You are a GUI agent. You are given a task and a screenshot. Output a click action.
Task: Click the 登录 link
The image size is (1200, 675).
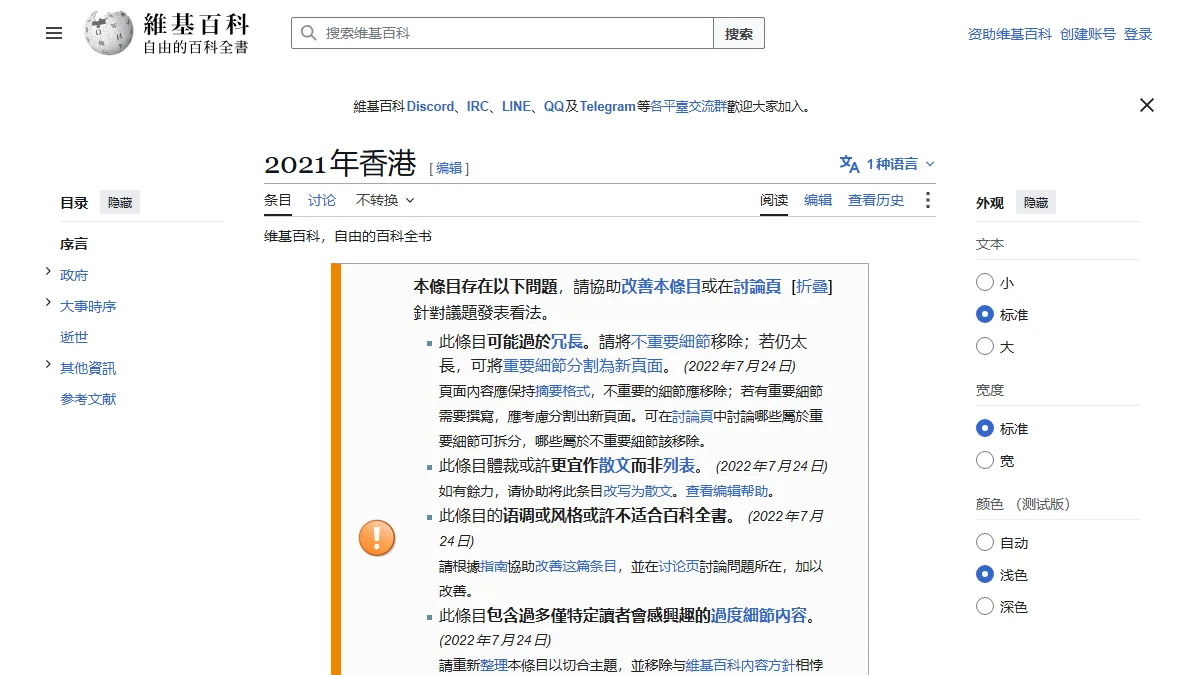point(1138,34)
